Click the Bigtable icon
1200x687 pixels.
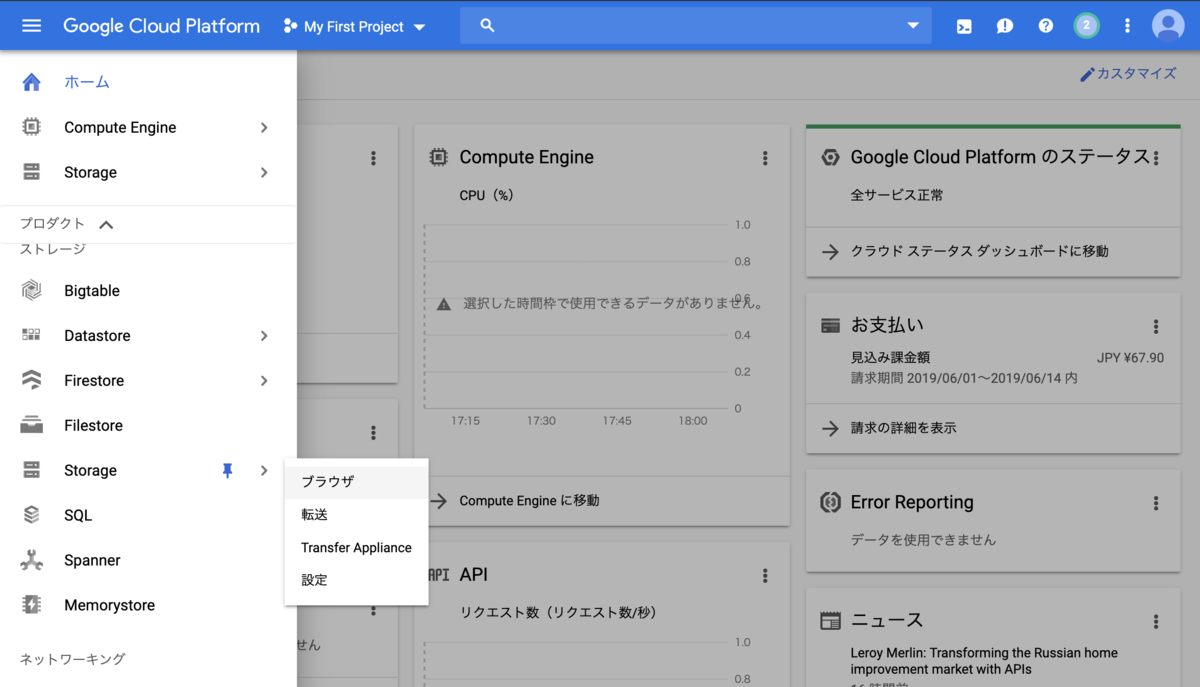coord(31,290)
